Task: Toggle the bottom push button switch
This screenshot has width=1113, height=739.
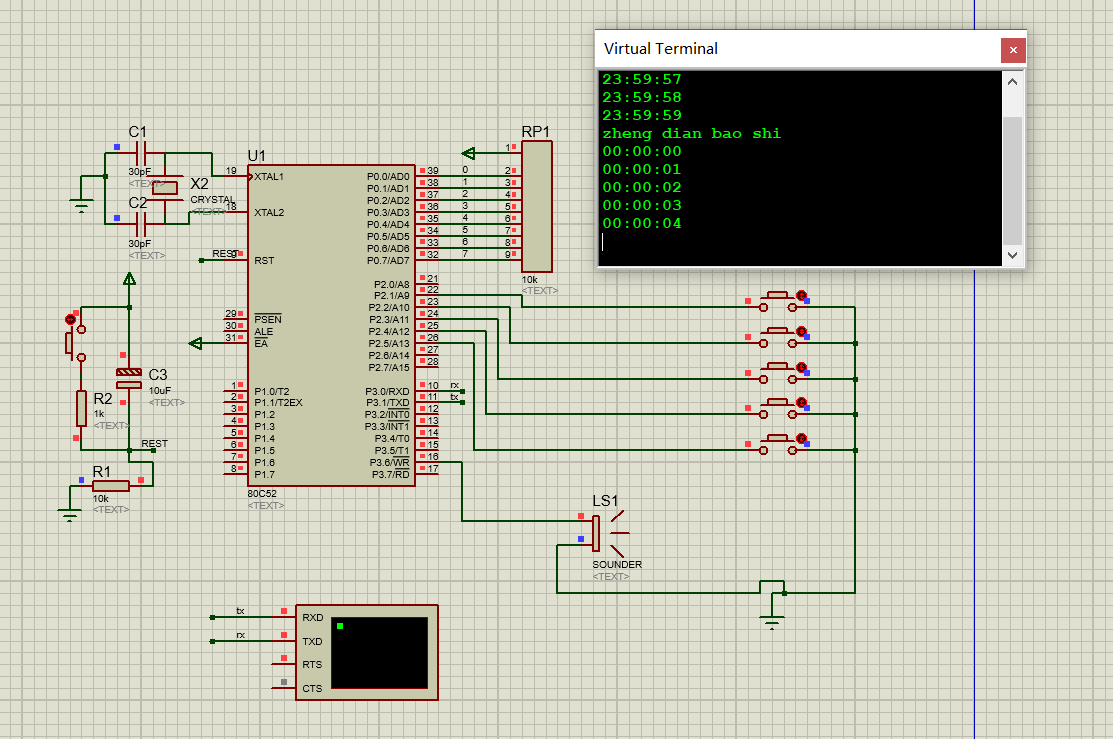Action: [778, 444]
